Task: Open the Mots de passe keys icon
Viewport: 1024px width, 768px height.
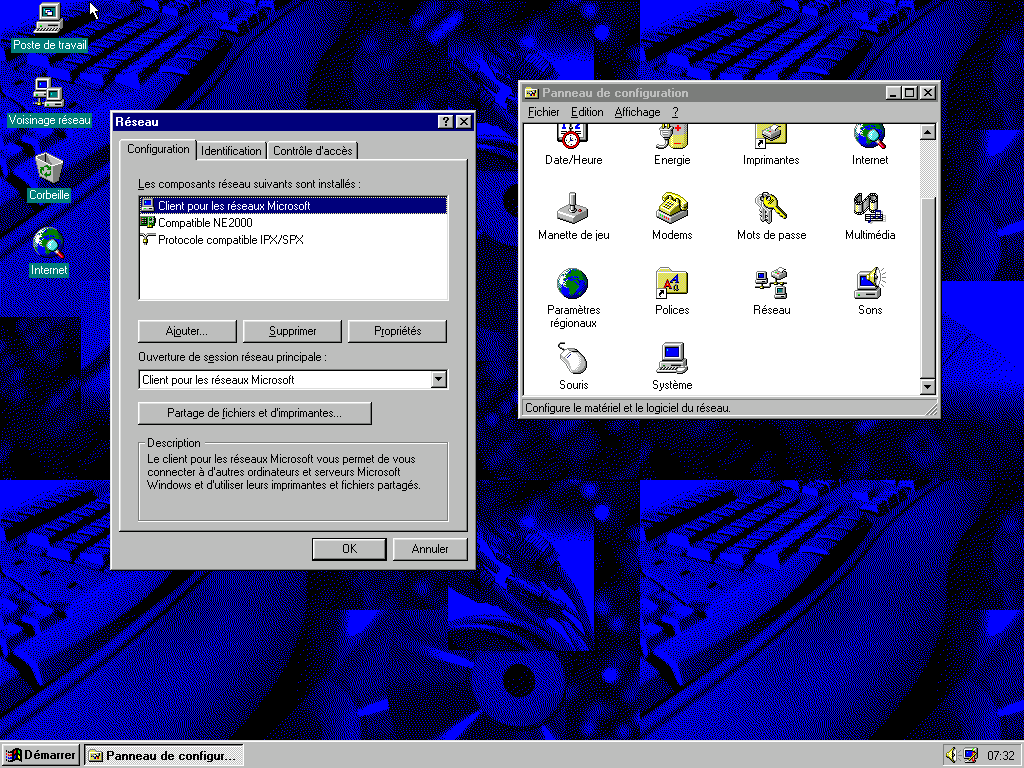Action: [x=771, y=208]
